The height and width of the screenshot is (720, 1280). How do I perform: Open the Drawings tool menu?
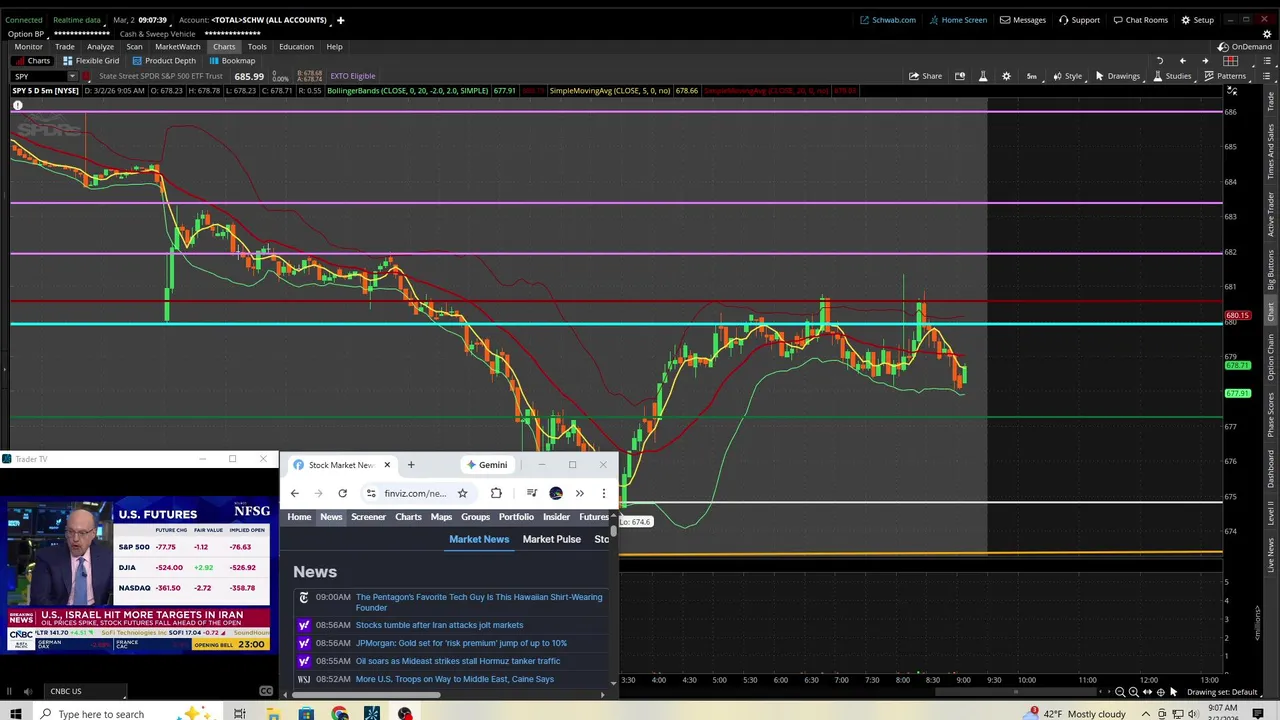[1116, 76]
